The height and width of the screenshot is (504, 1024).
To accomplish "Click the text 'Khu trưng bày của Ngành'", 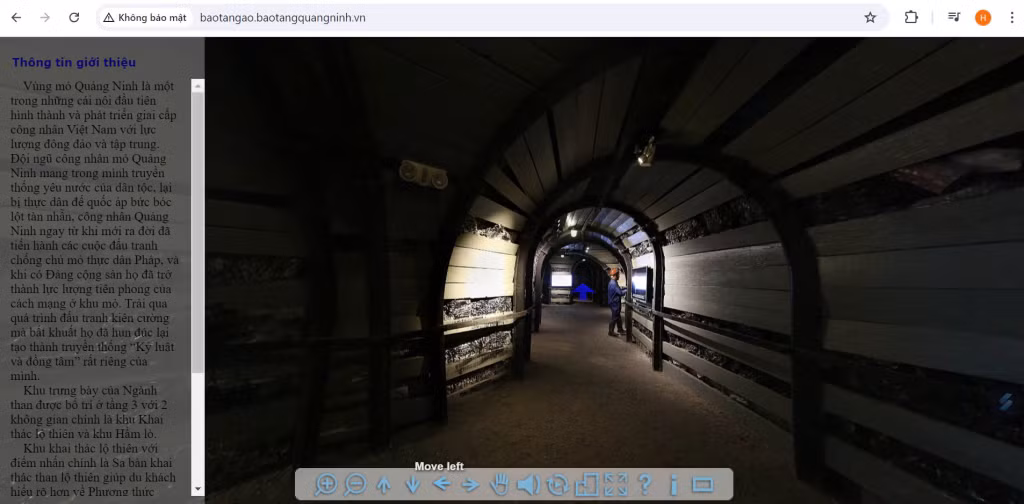I will 90,390.
